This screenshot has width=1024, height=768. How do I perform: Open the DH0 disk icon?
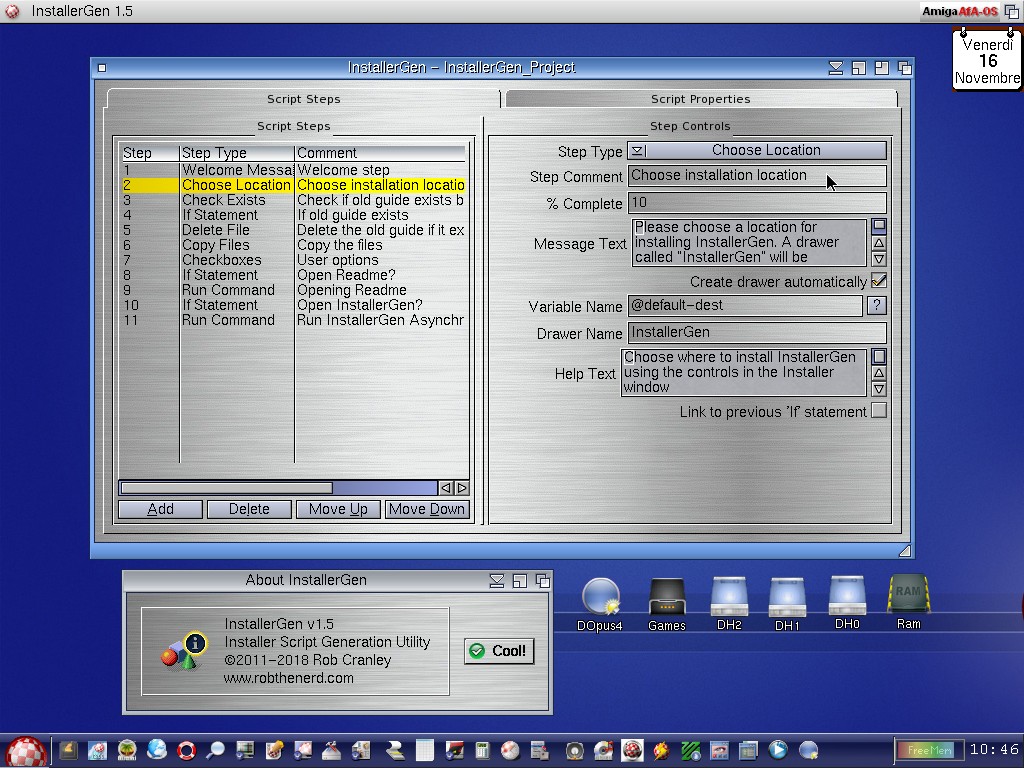click(x=847, y=596)
